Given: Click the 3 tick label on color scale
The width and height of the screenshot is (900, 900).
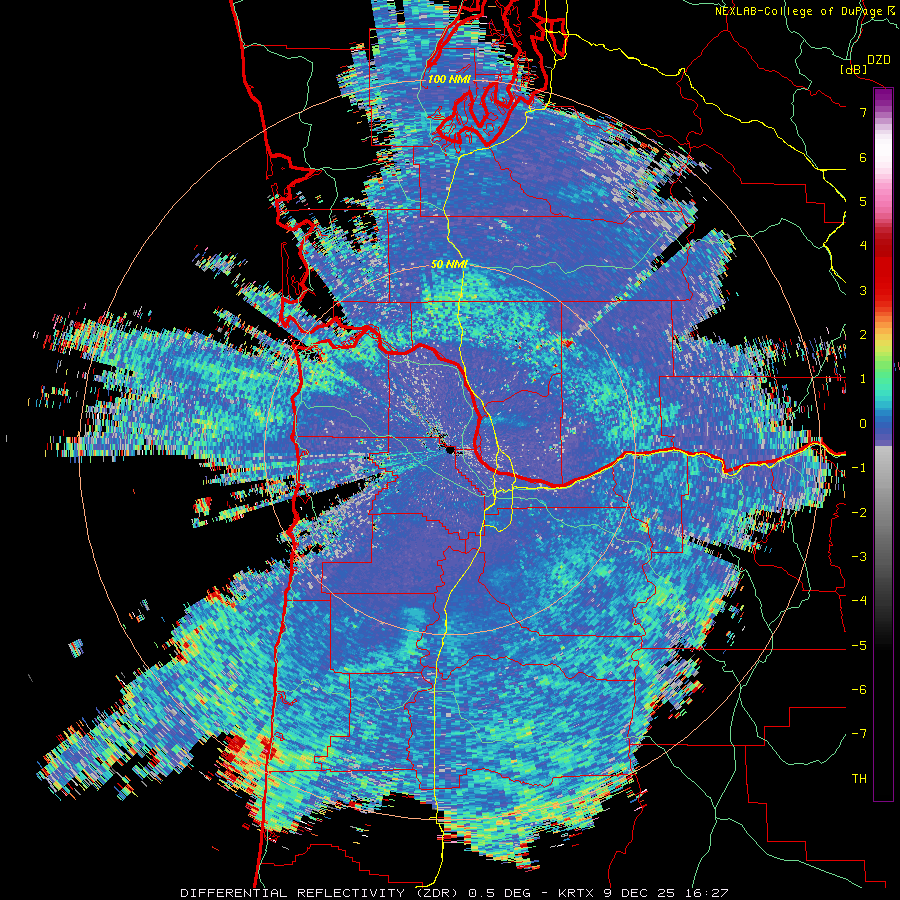Looking at the screenshot, I should click(863, 290).
